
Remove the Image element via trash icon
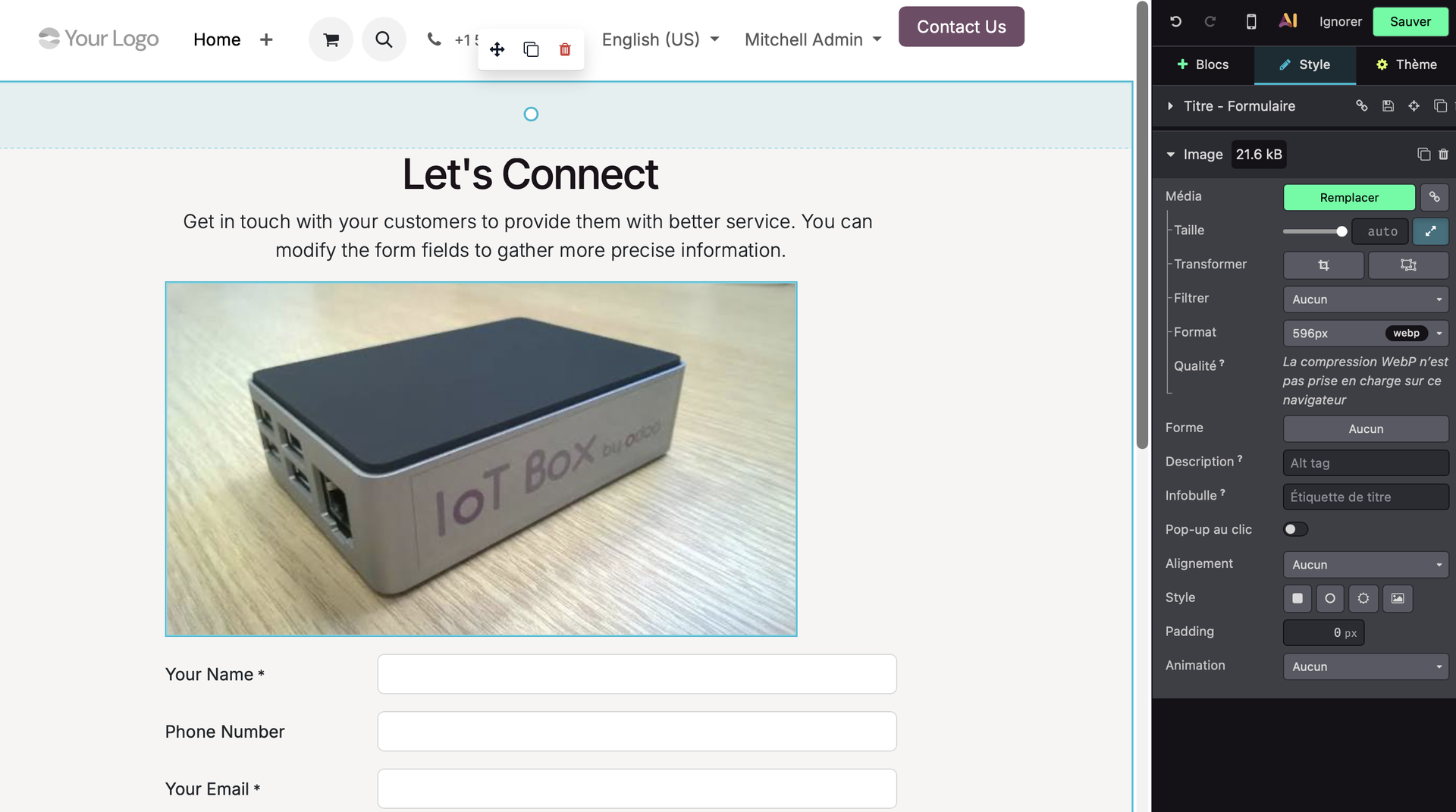[x=1443, y=155]
